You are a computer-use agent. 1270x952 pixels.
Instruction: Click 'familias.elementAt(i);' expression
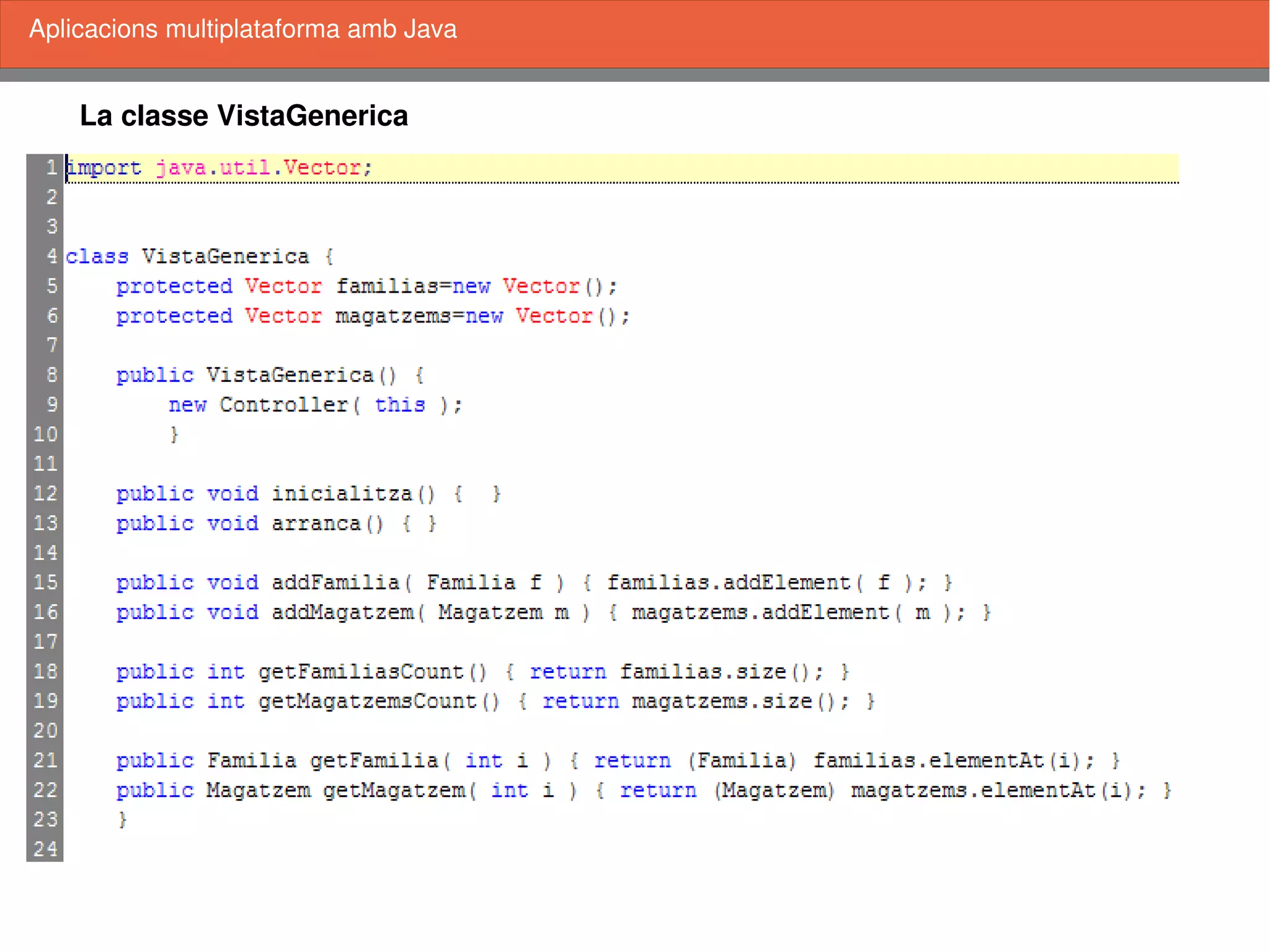click(954, 761)
